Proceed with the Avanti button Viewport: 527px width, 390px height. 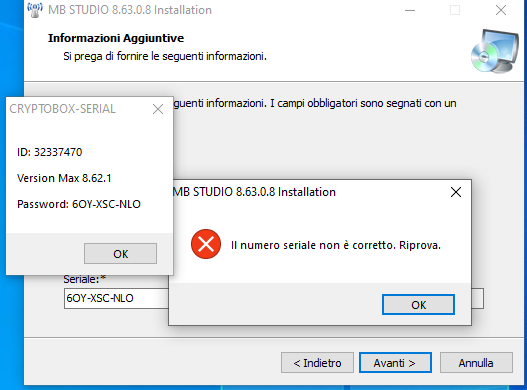click(395, 363)
